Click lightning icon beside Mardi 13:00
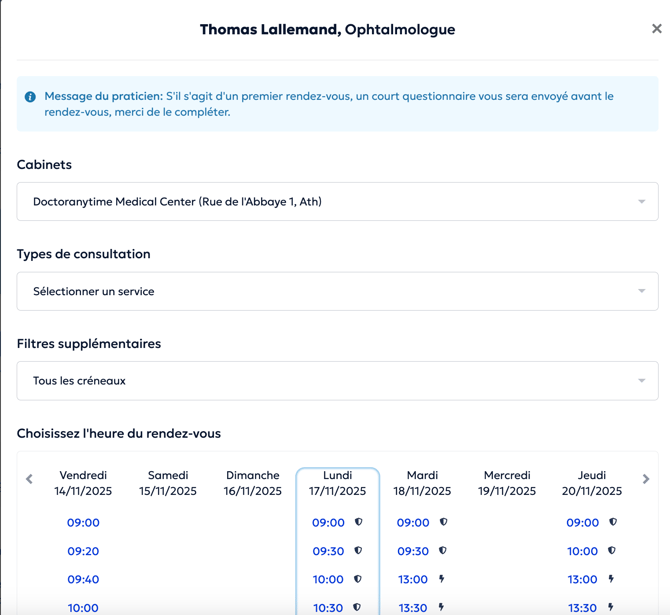This screenshot has height=615, width=670. 442,579
